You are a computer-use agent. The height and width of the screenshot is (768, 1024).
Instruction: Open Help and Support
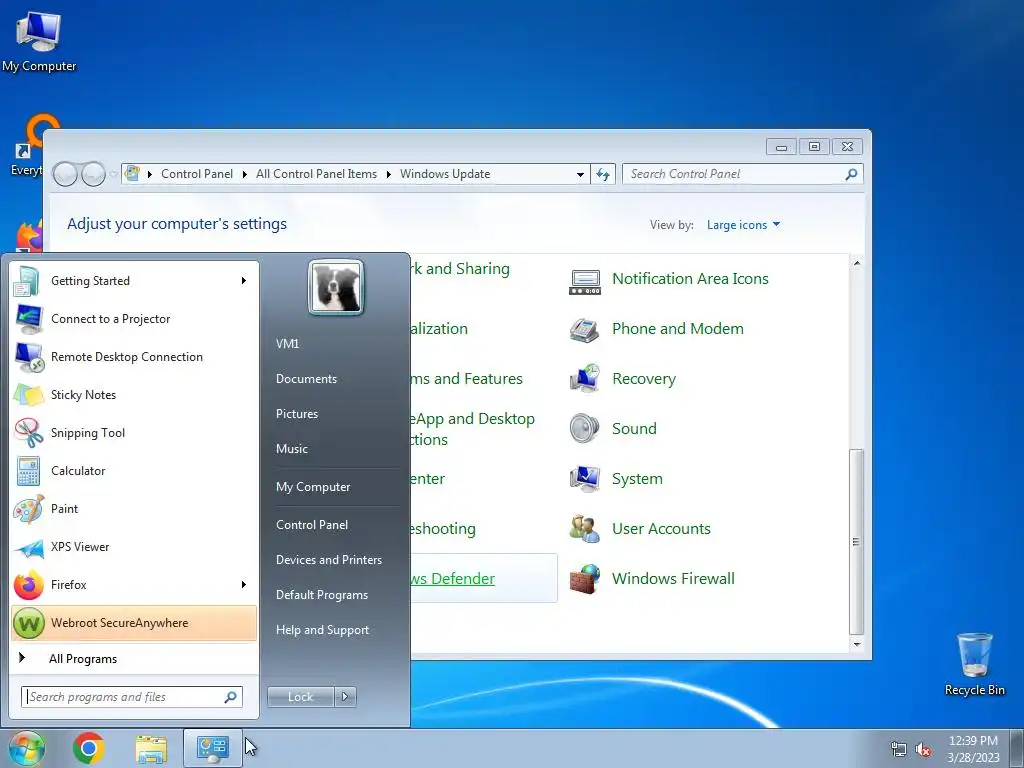pyautogui.click(x=322, y=630)
